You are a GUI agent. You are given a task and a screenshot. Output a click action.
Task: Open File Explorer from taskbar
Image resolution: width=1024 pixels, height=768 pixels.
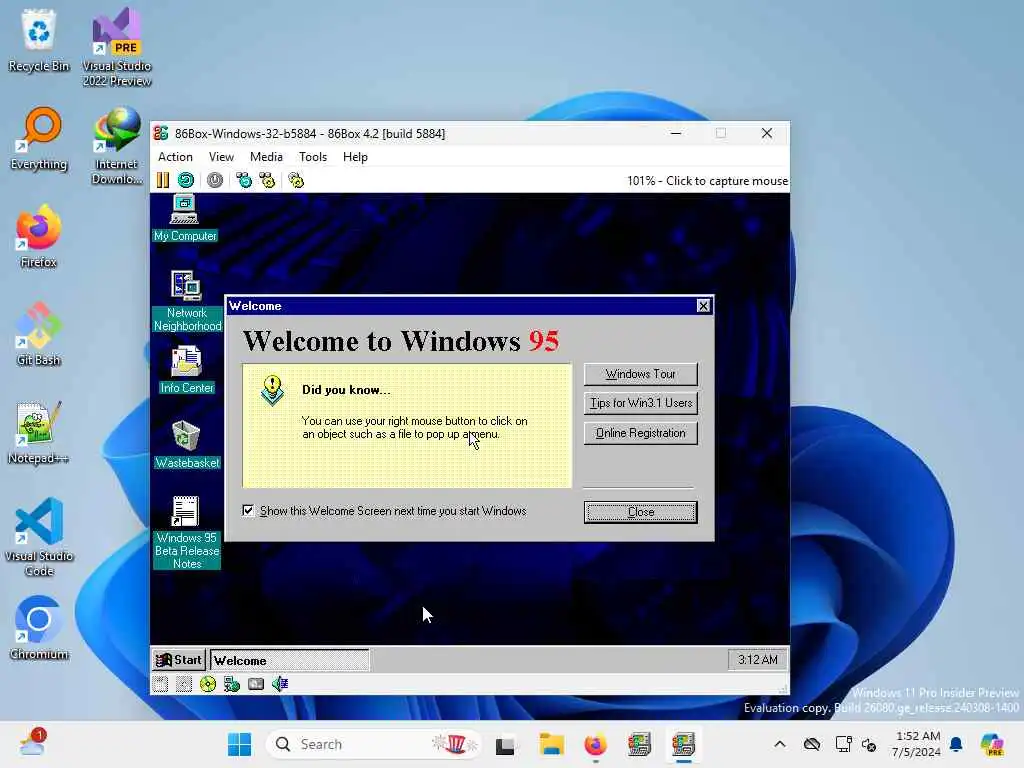click(x=552, y=744)
